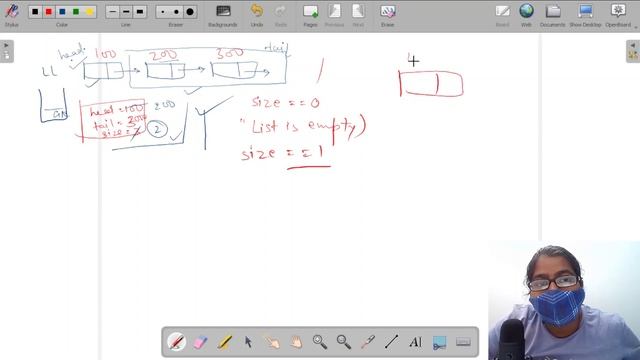Go to the Next page
Viewport: 640px width, 360px height.
(358, 16)
